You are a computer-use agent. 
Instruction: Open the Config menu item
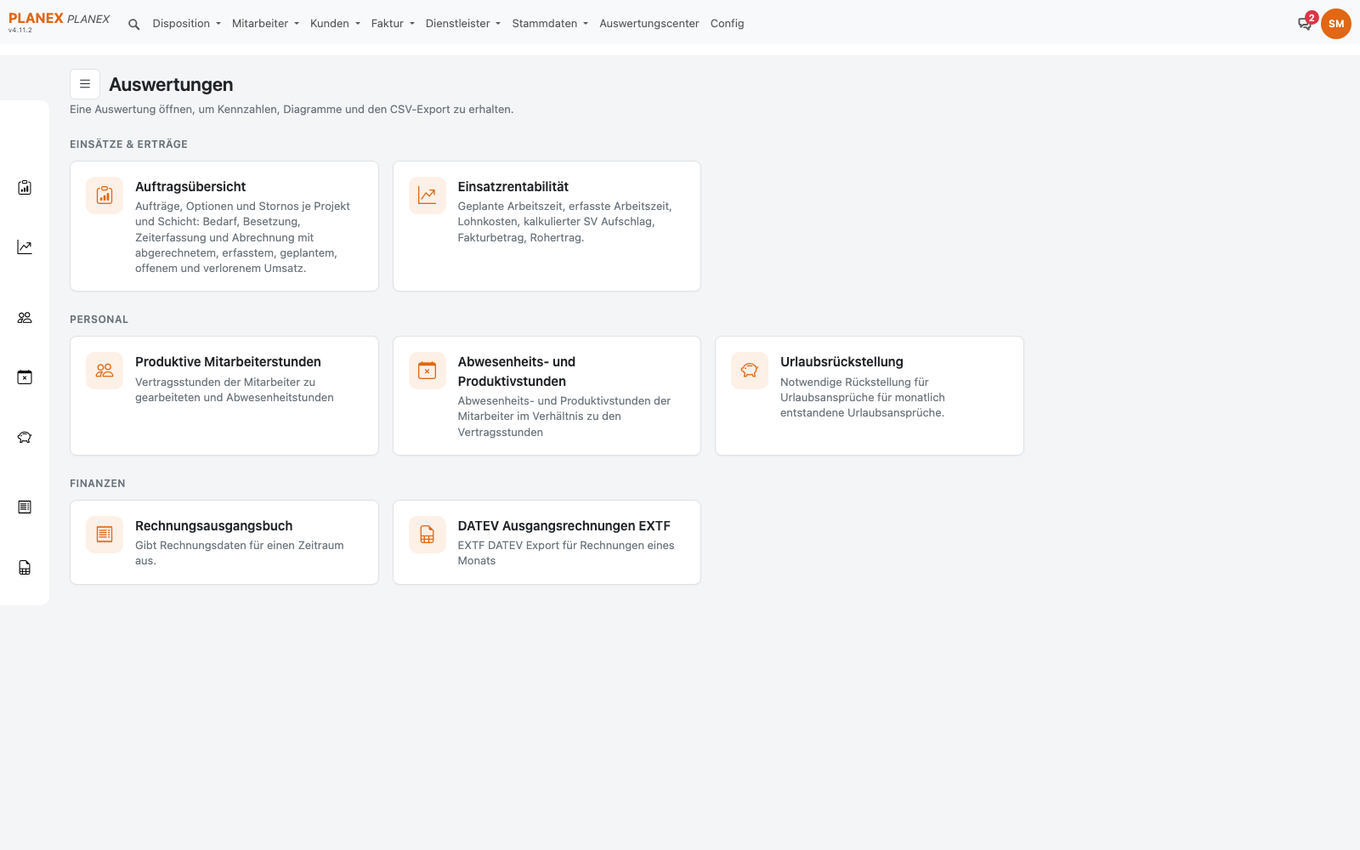coord(727,23)
